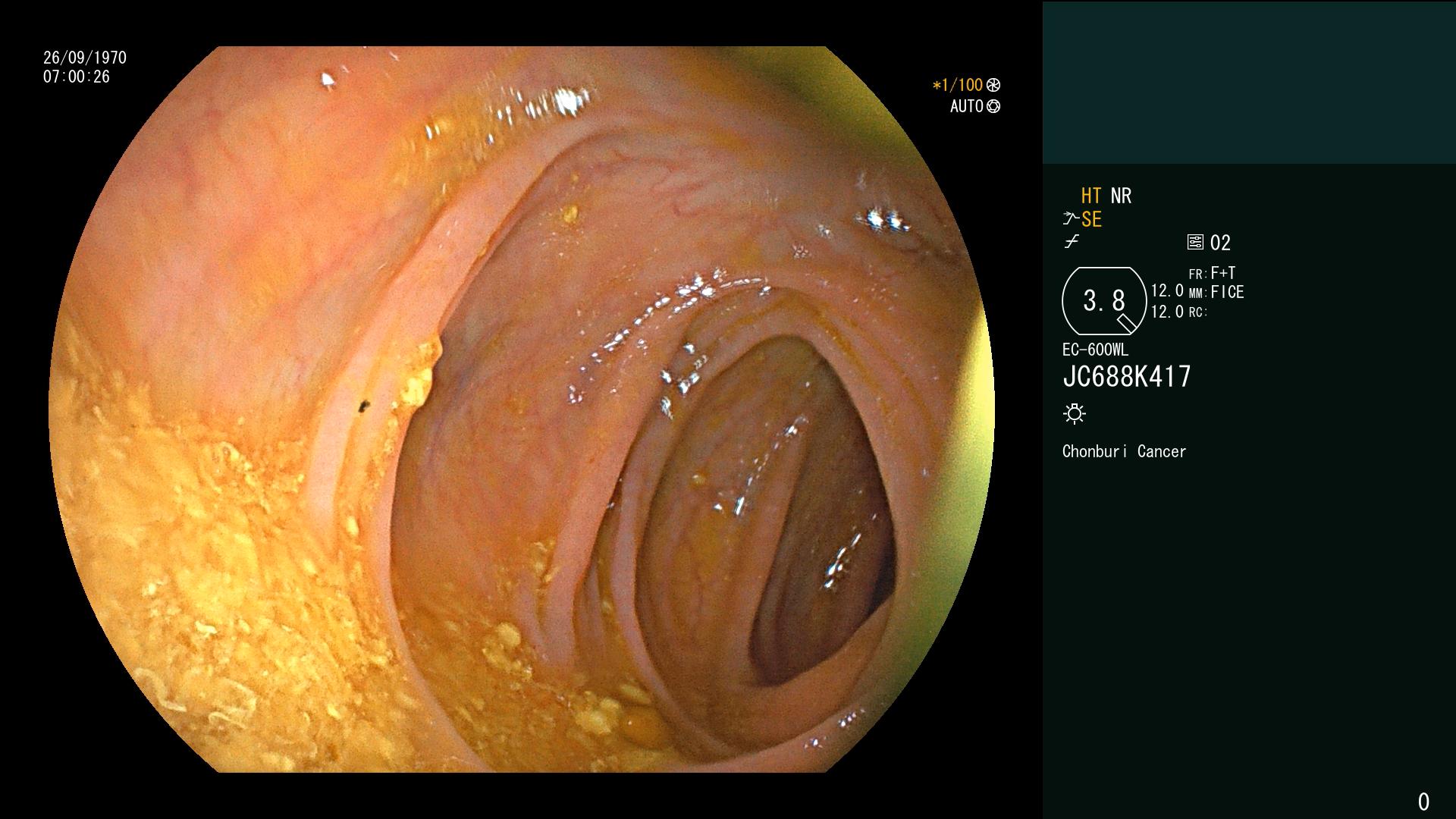Click the lower 12.0 value

1167,312
